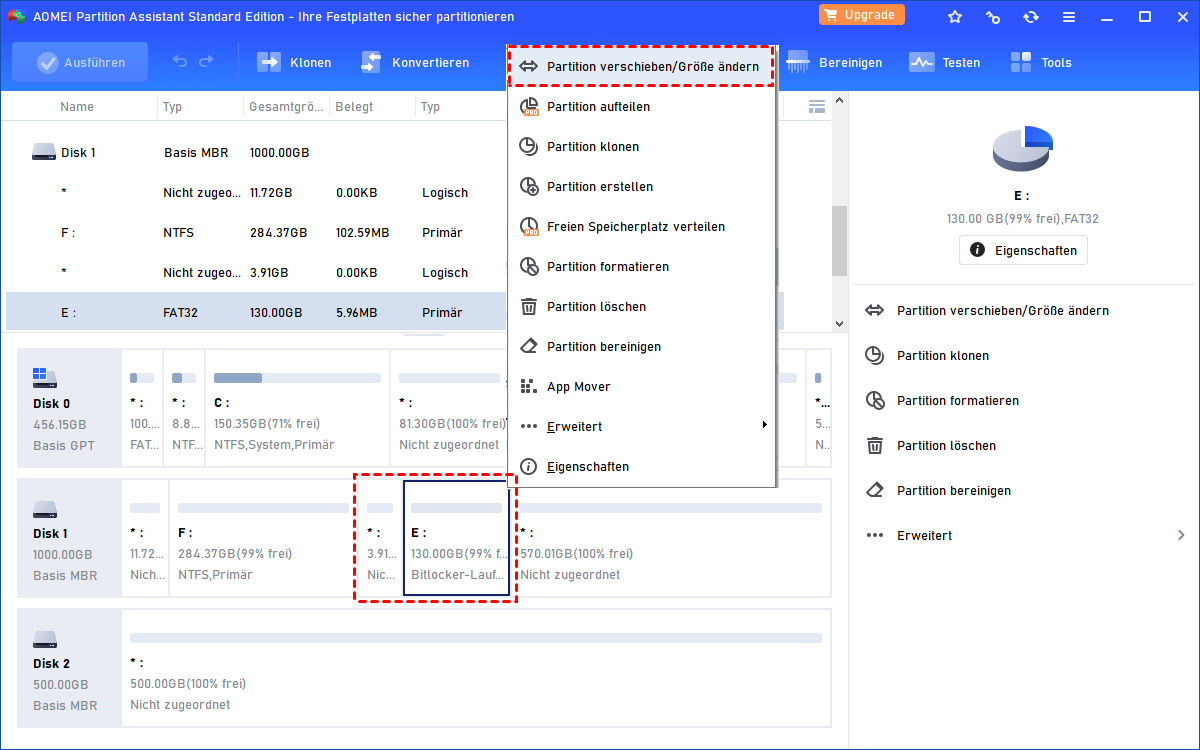
Task: Click the orange Upgrade button
Action: (862, 15)
